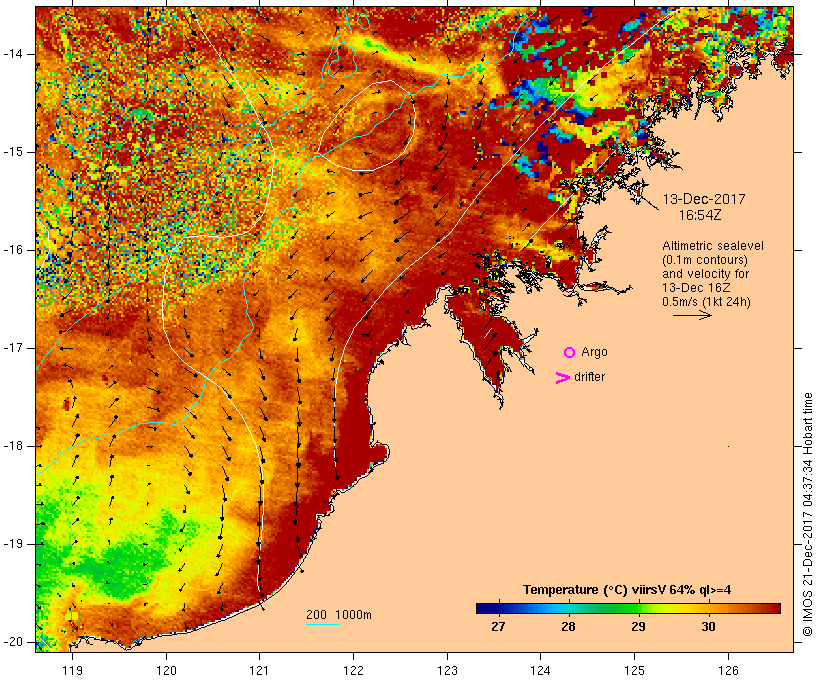Screen dimensions: 820x680
Task: Click the '13-Dec 16Z' text
Action: 696,288
